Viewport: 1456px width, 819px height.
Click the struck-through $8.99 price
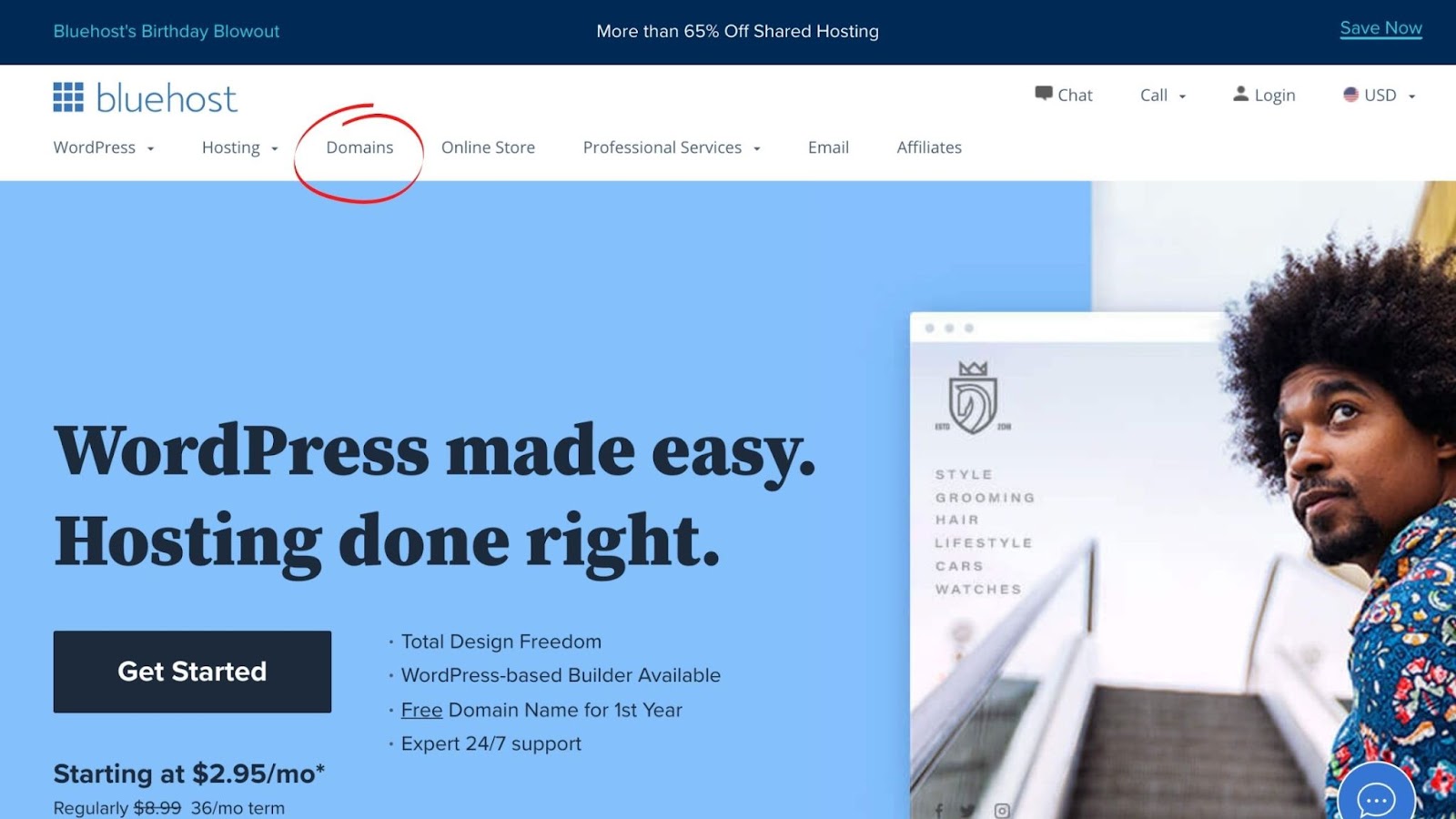[157, 808]
